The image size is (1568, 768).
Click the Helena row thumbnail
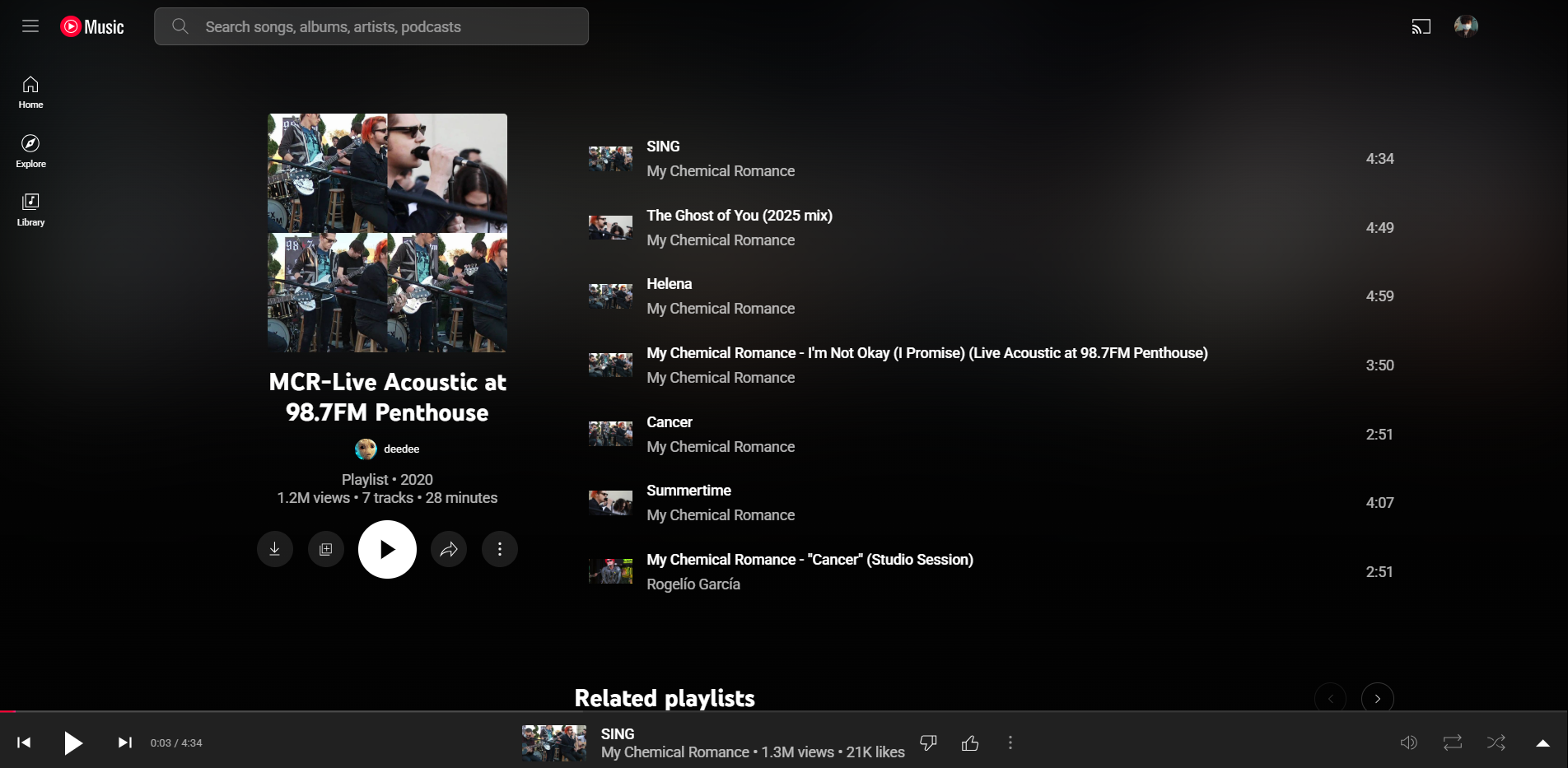(610, 296)
